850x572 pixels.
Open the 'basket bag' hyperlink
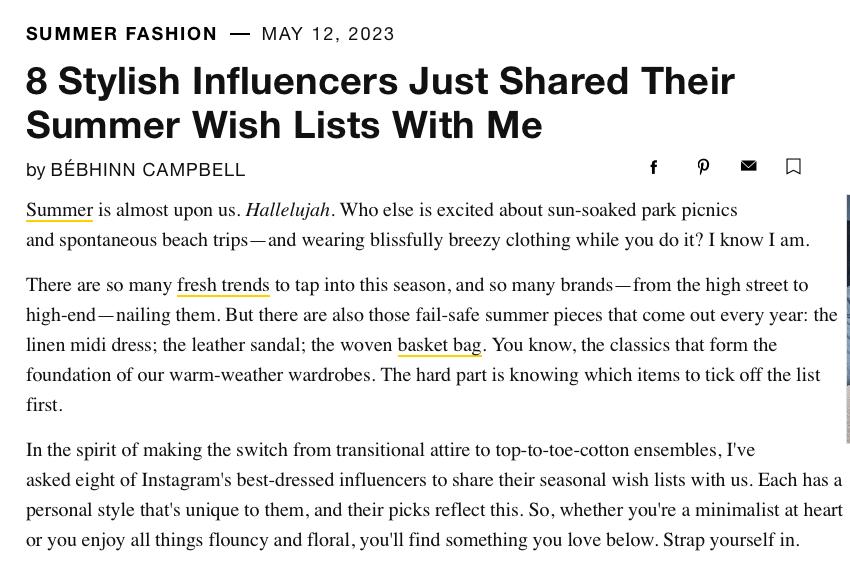tap(439, 345)
